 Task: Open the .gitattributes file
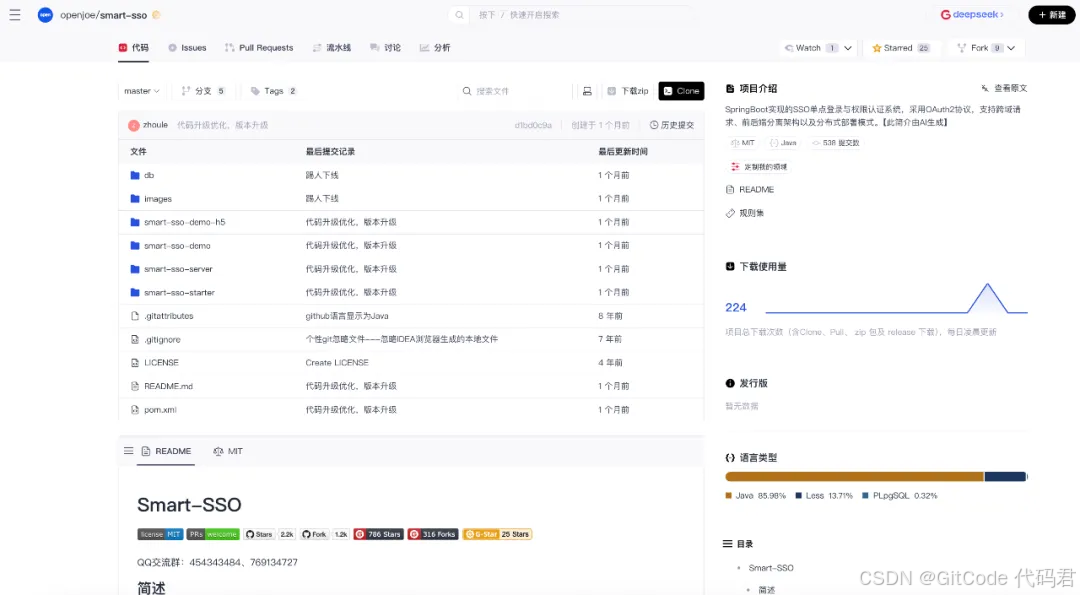(x=169, y=316)
